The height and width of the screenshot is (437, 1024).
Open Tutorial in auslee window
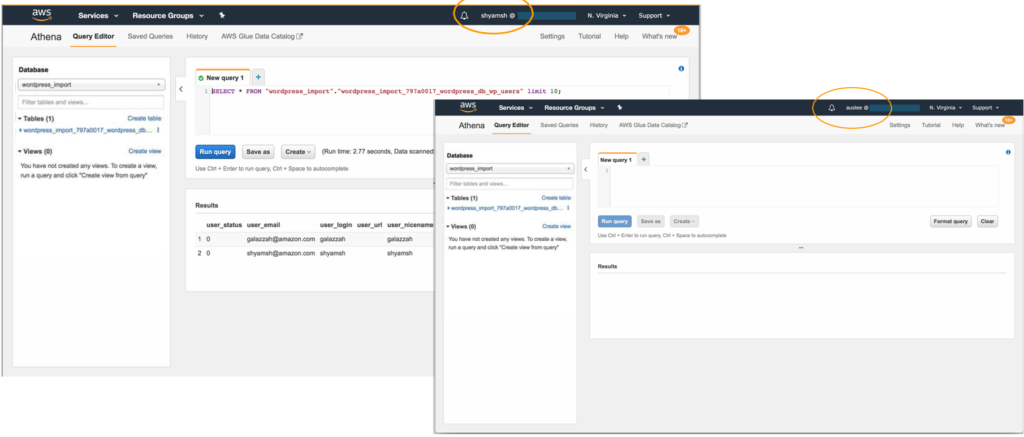coord(931,125)
